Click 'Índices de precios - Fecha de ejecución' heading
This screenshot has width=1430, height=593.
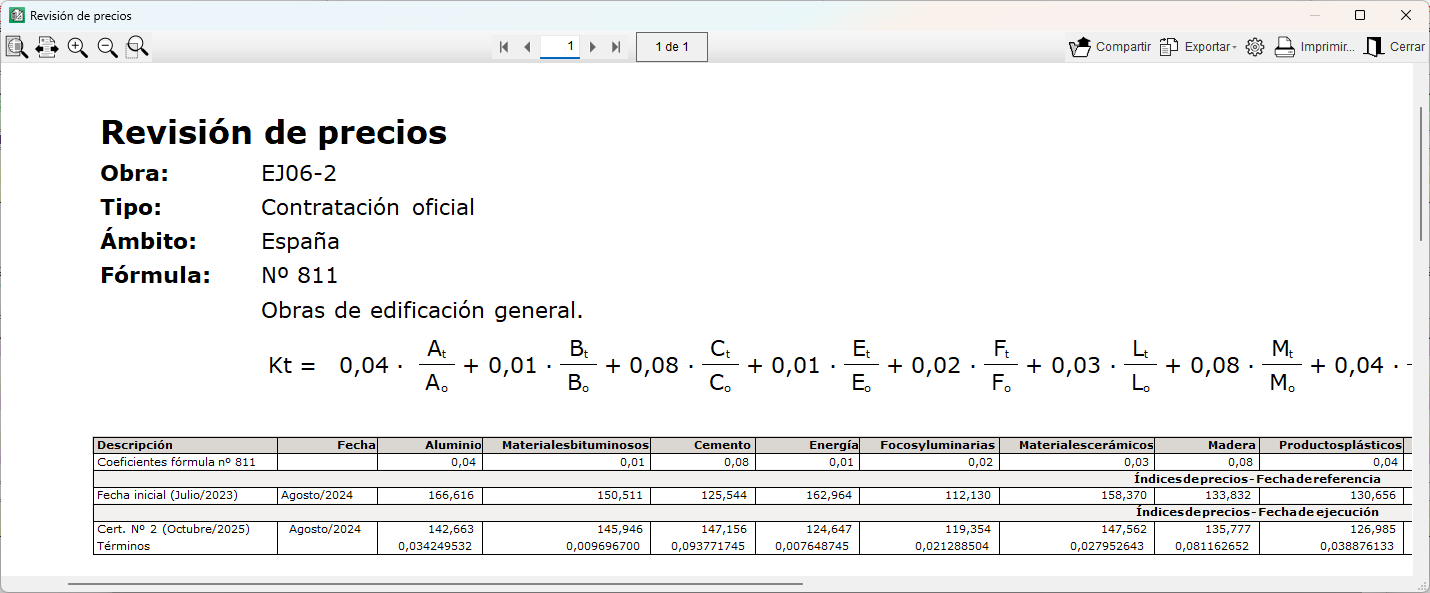[x=1258, y=512]
